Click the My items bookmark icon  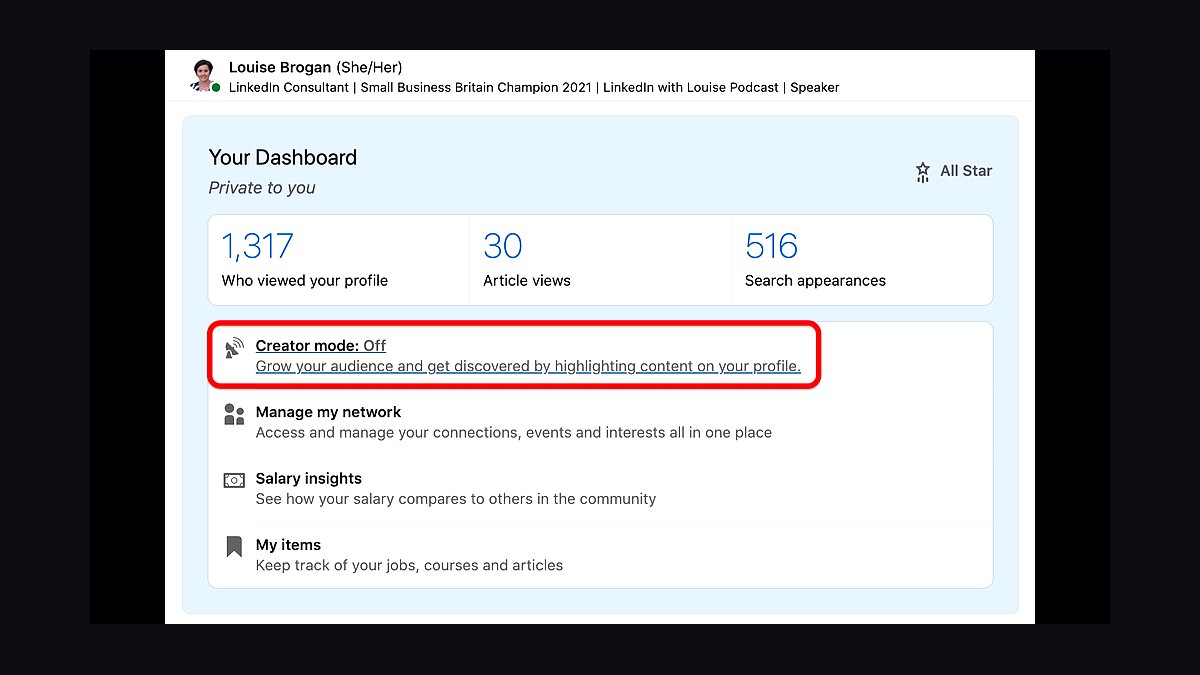[234, 546]
